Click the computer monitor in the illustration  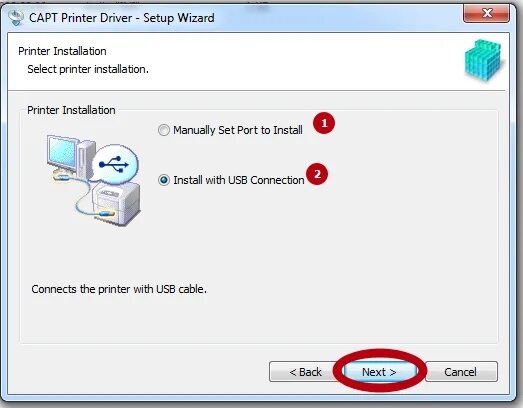[62, 154]
